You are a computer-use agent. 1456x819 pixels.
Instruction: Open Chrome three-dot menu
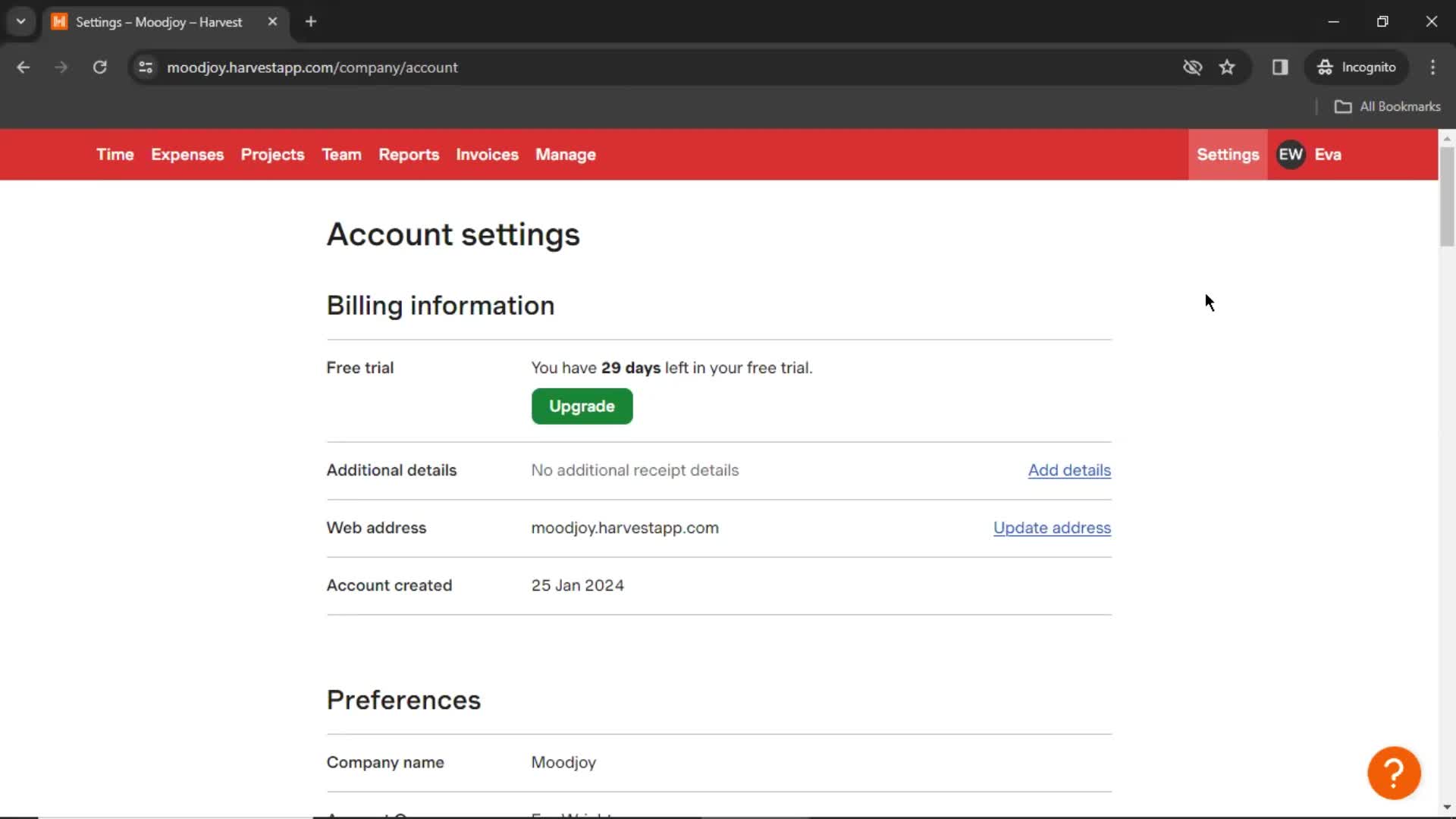[1432, 67]
